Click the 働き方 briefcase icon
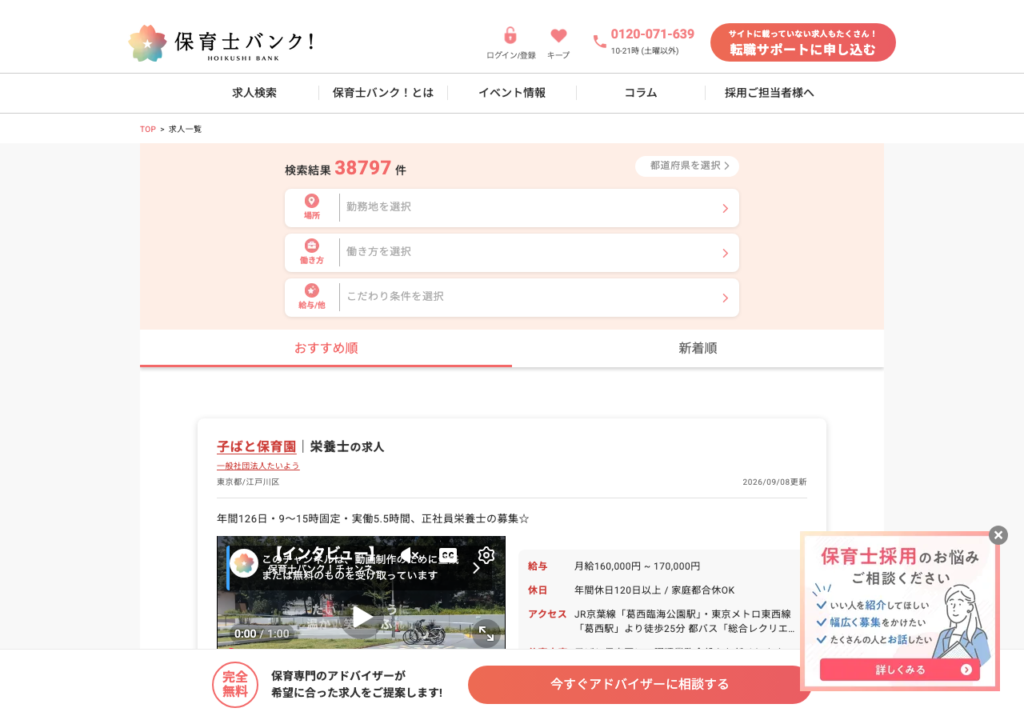1024x720 pixels. click(312, 246)
